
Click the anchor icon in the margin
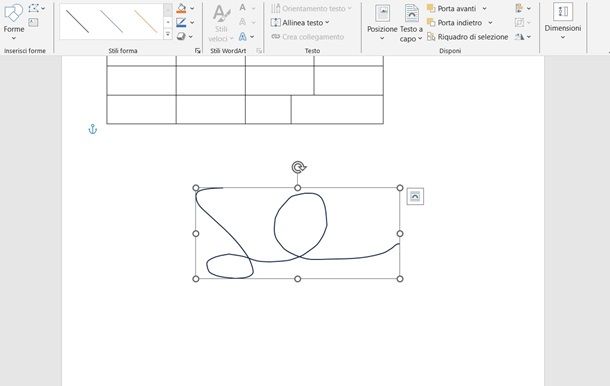[93, 129]
